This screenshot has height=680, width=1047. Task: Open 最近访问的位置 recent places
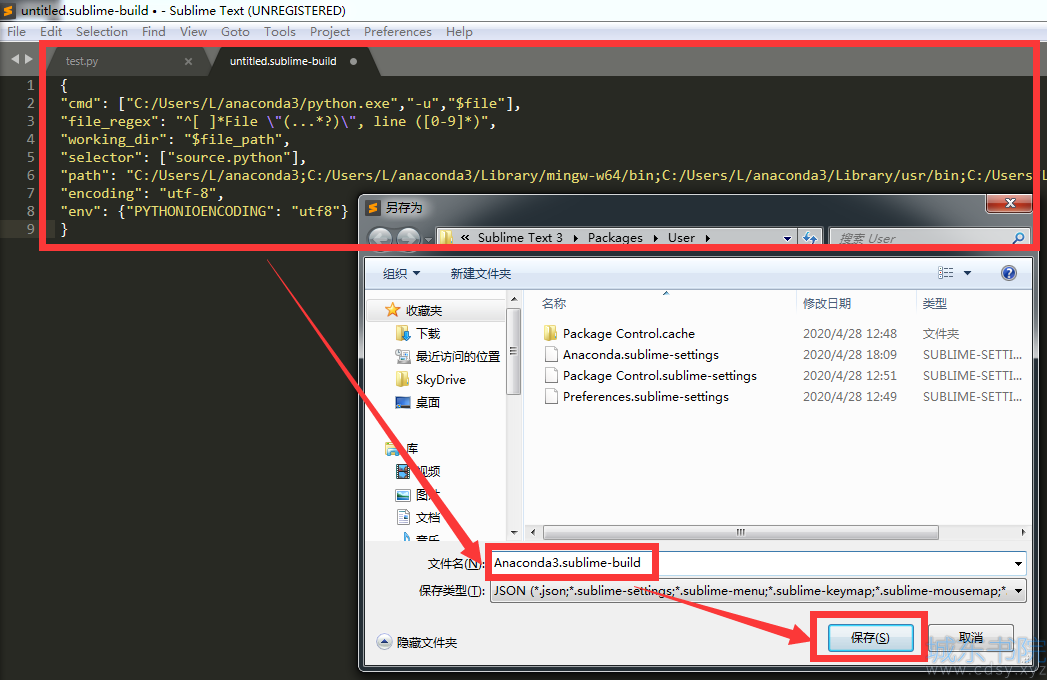(447, 356)
